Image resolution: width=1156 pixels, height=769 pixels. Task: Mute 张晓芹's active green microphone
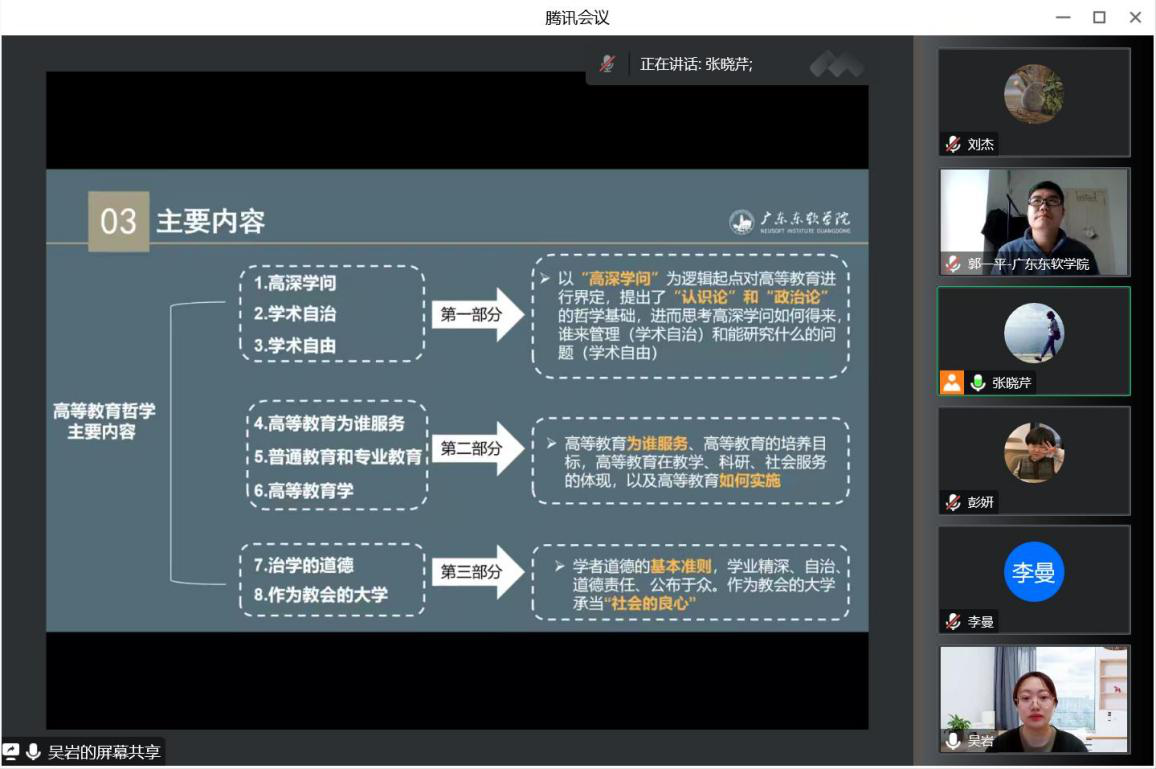click(977, 380)
